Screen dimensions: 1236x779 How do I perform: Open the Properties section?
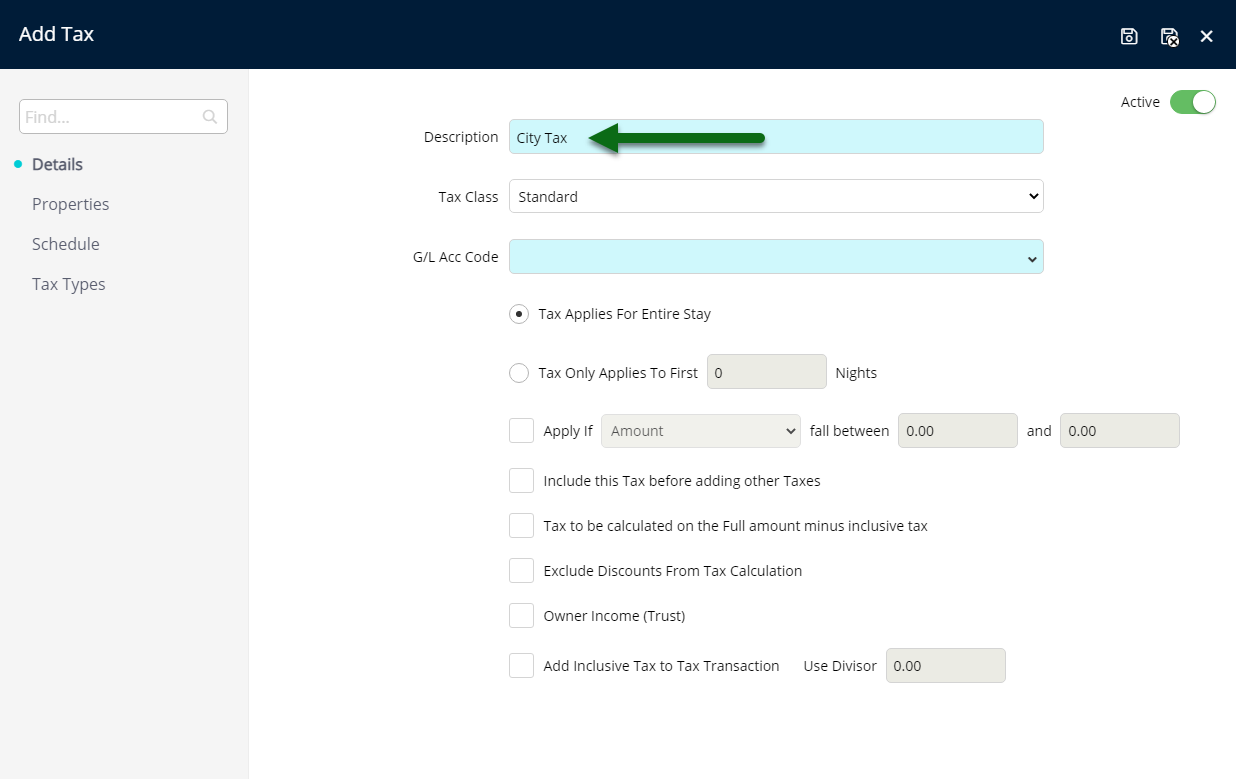tap(71, 204)
